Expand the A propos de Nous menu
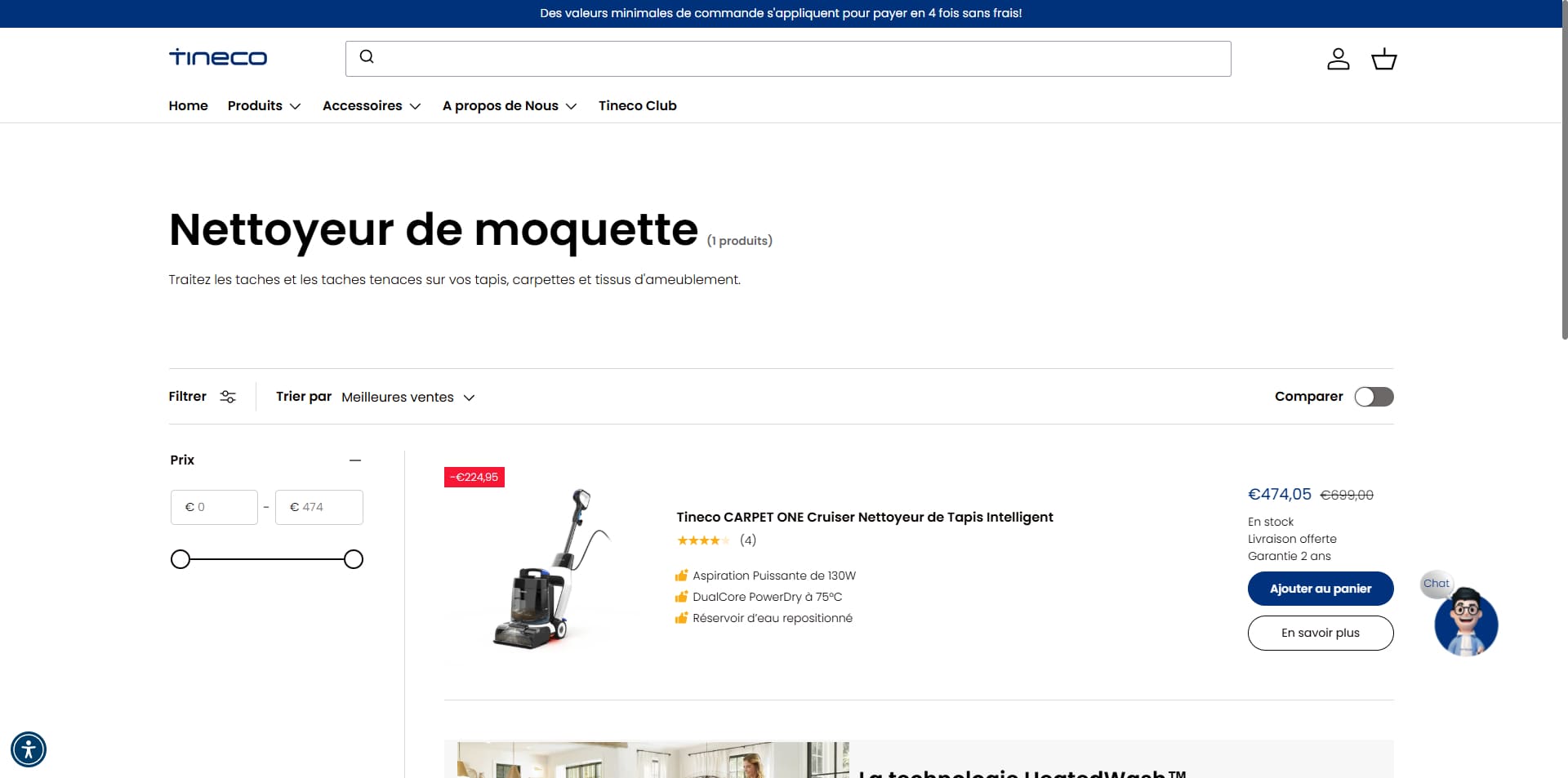This screenshot has width=1568, height=778. [x=510, y=105]
